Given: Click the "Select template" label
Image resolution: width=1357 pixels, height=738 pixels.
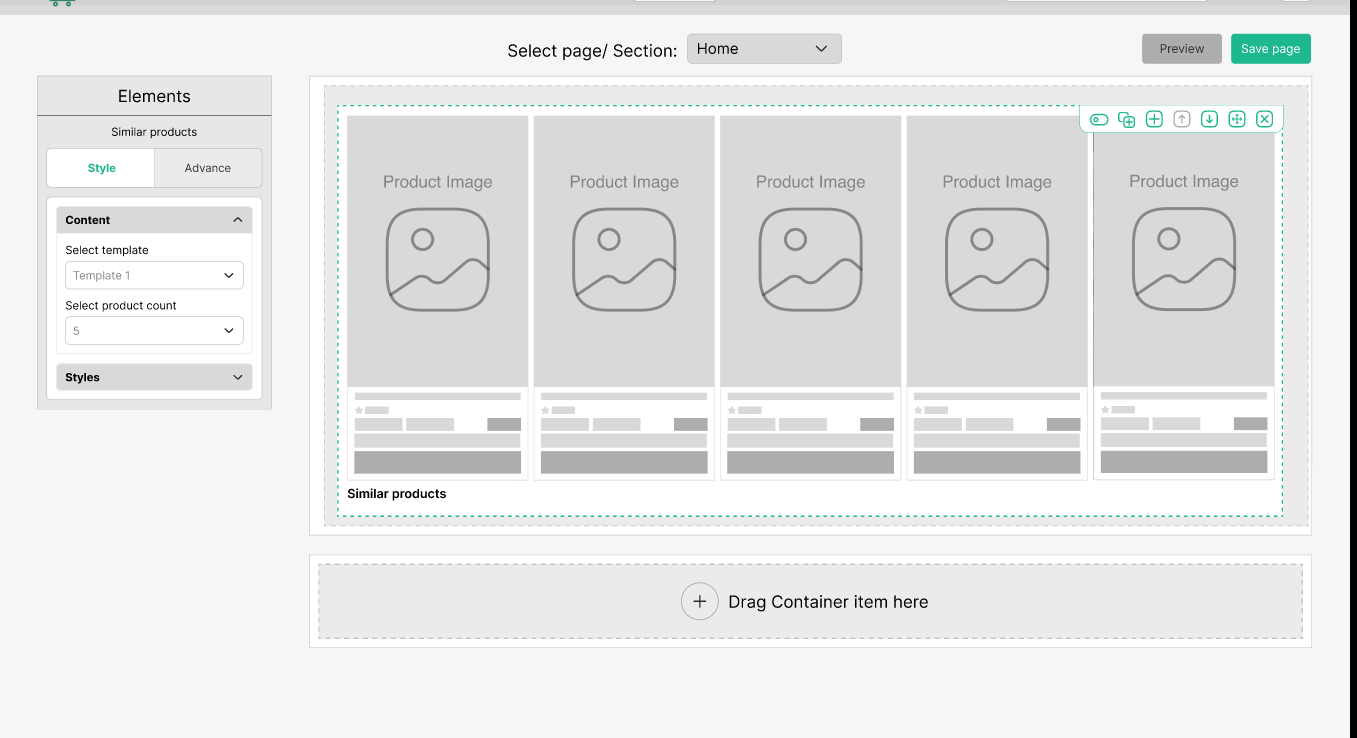Looking at the screenshot, I should 107,250.
